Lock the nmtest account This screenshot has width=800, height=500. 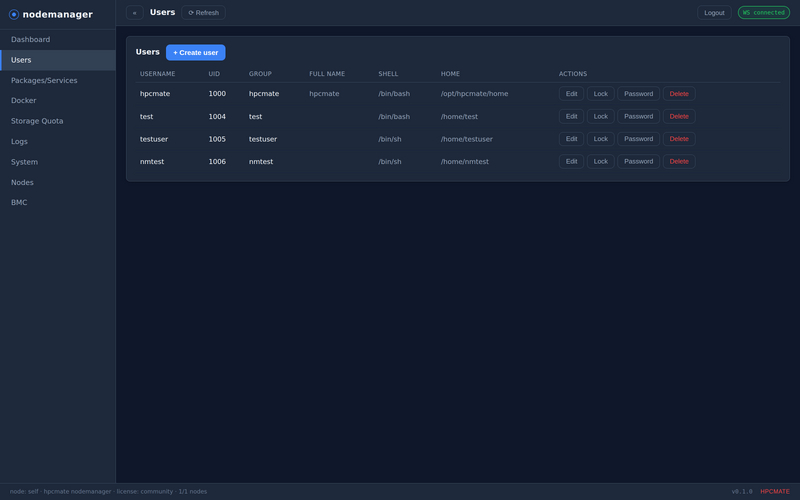point(601,161)
